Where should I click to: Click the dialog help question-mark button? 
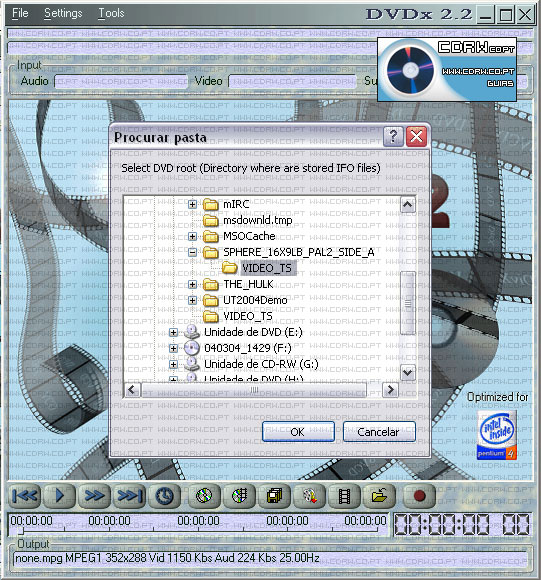click(393, 136)
